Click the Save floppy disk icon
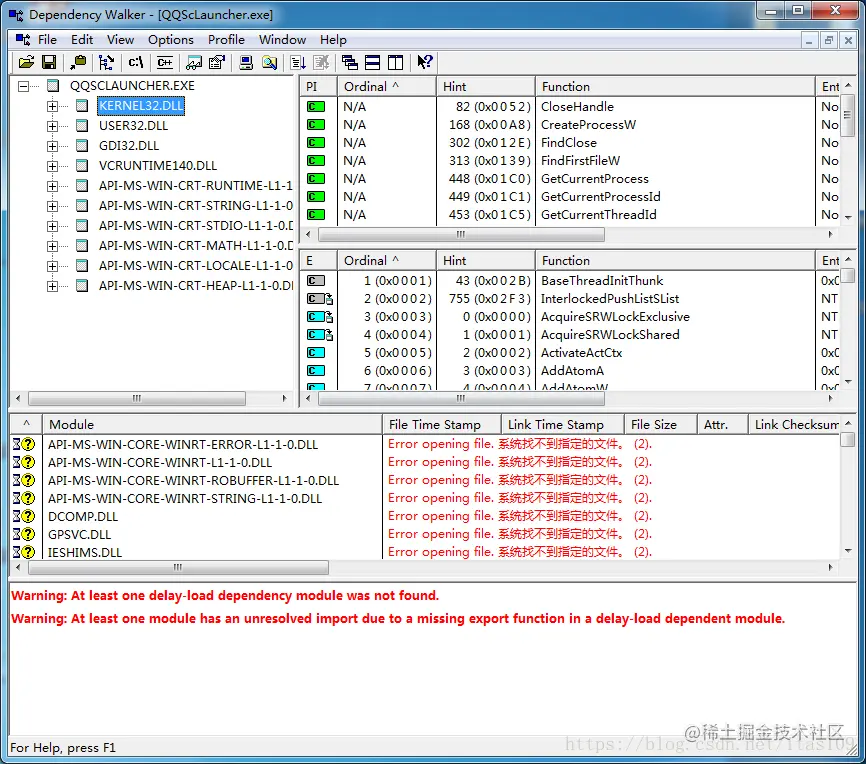The height and width of the screenshot is (764, 866). tap(49, 62)
